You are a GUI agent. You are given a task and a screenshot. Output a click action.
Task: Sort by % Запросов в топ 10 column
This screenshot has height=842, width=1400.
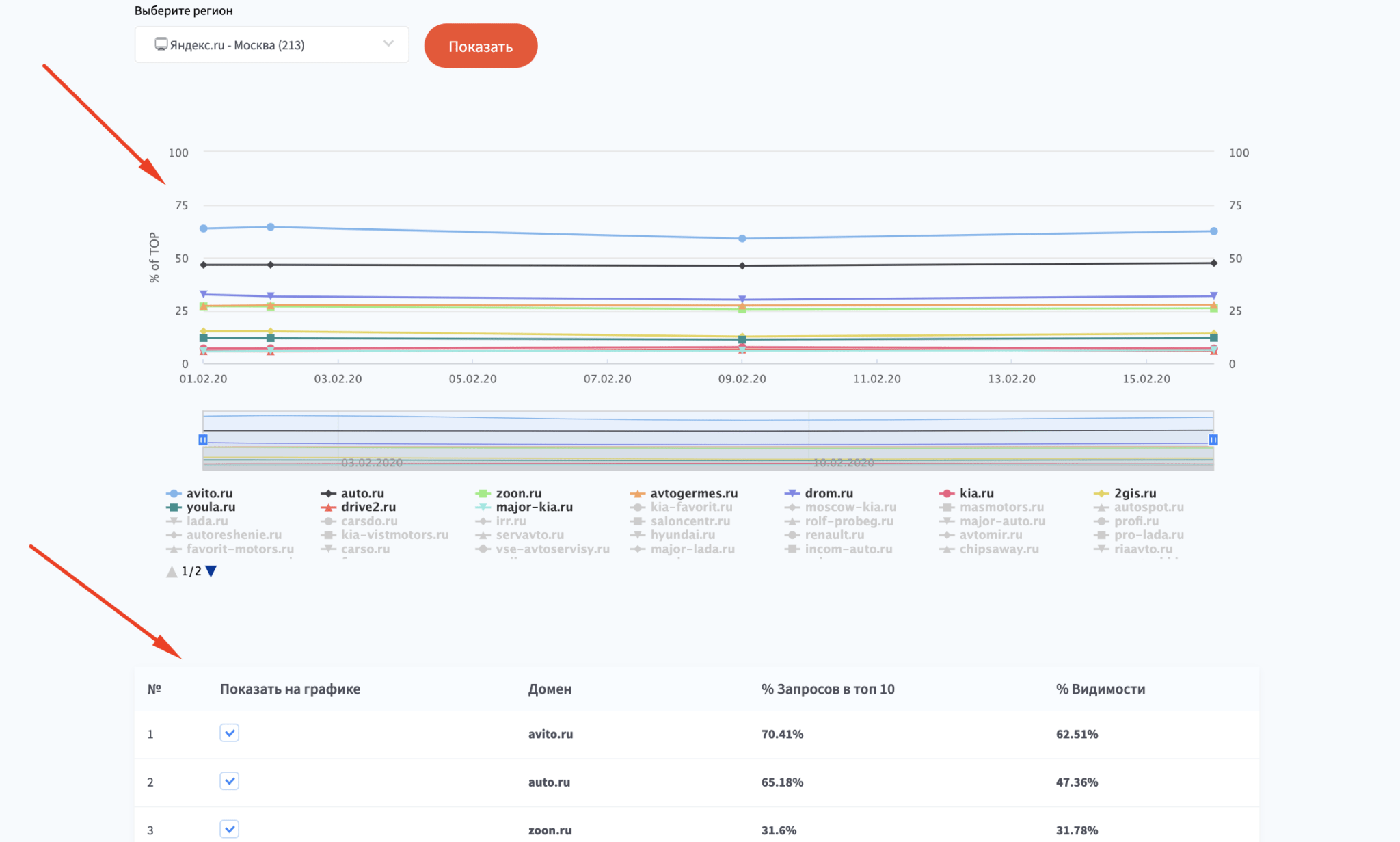[827, 689]
